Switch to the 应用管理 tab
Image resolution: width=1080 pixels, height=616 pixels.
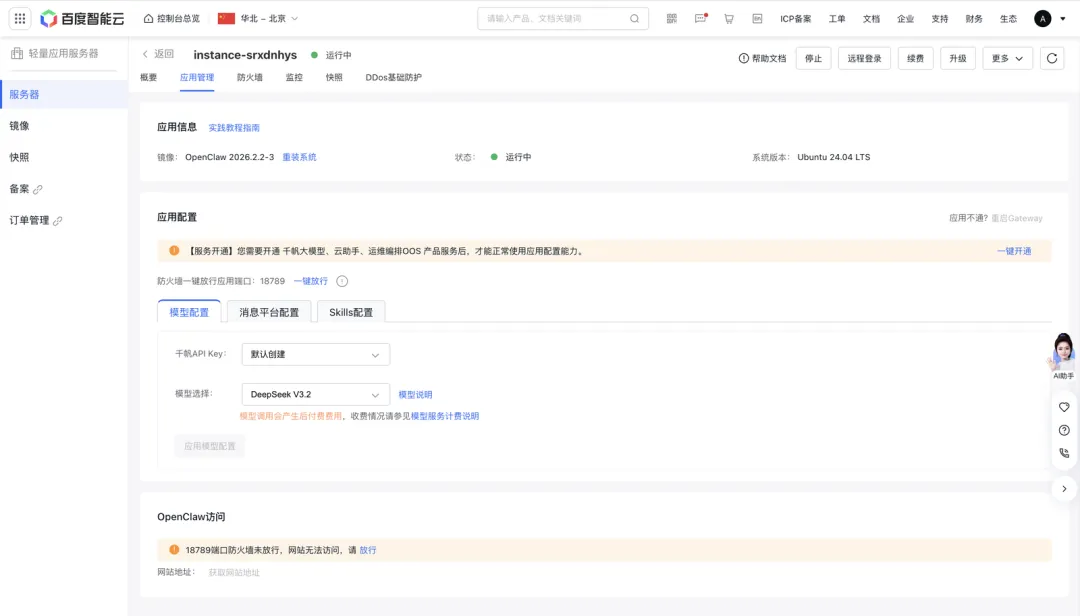197,77
